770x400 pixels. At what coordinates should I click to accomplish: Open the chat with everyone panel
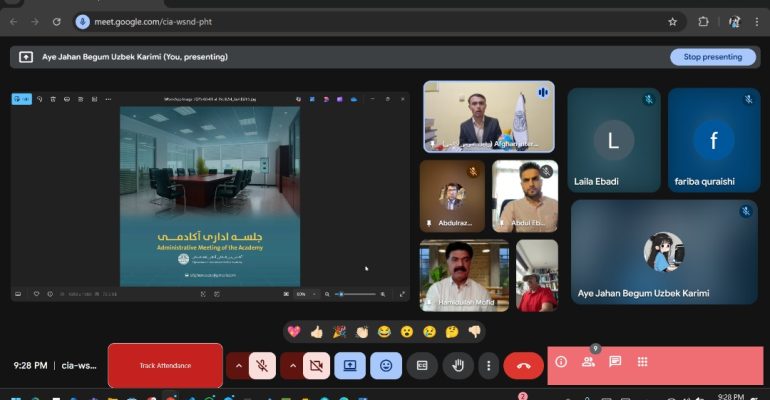tap(615, 362)
